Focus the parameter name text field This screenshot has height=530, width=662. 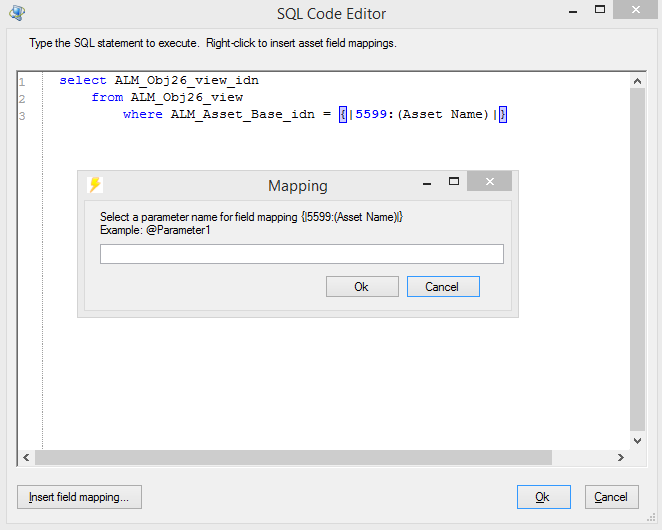click(x=301, y=254)
